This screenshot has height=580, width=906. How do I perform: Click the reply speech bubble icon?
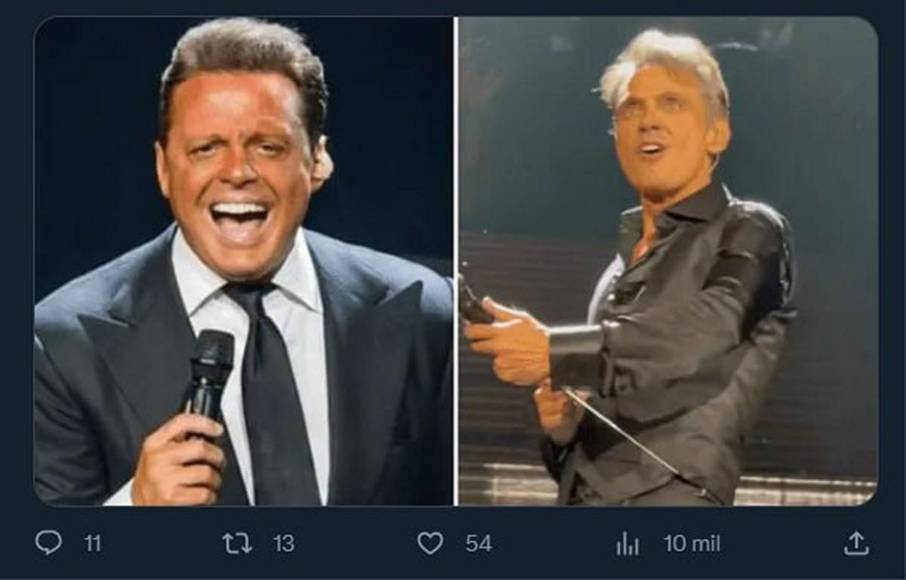[48, 543]
